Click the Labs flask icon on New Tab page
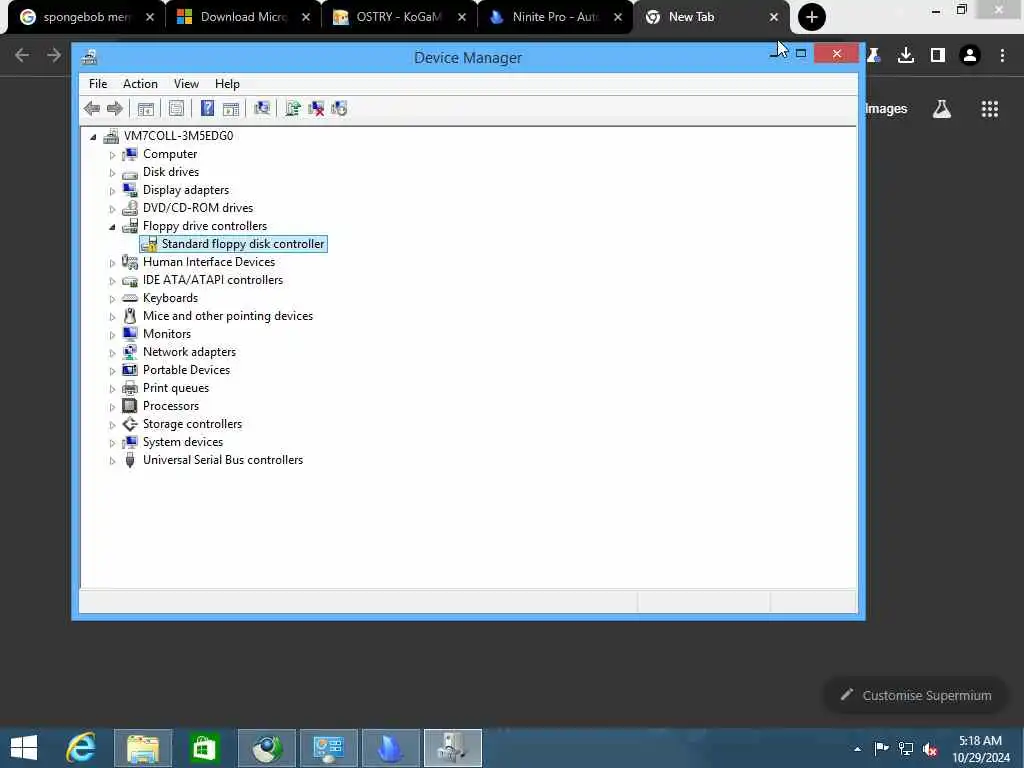Image resolution: width=1024 pixels, height=768 pixels. click(x=942, y=109)
